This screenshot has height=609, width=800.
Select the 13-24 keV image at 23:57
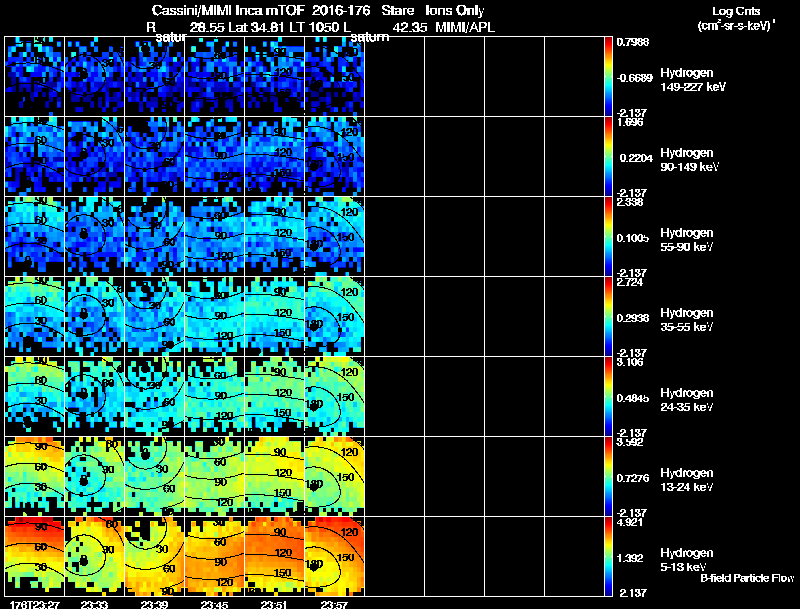point(334,476)
